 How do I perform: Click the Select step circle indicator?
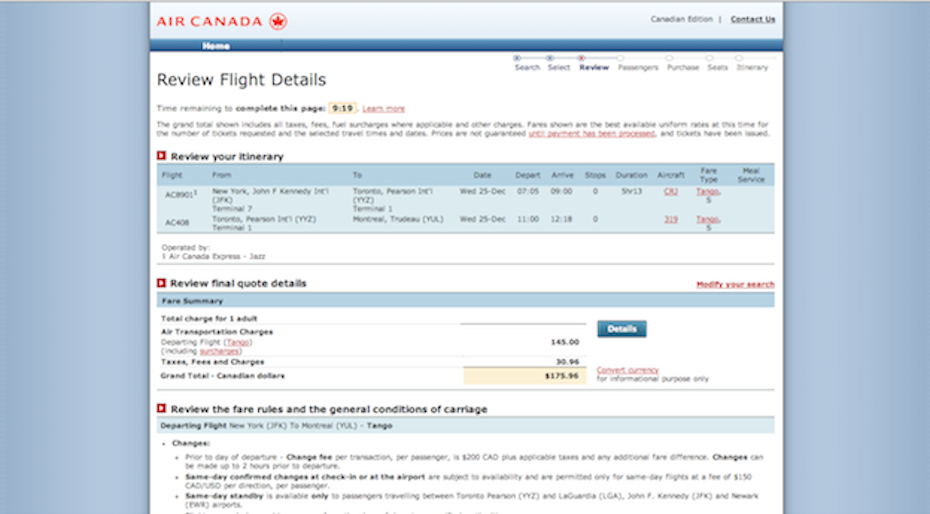pos(550,58)
